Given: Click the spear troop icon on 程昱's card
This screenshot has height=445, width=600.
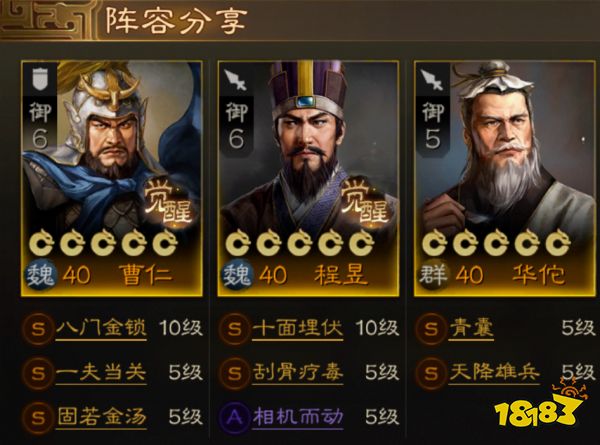Looking at the screenshot, I should (x=235, y=80).
